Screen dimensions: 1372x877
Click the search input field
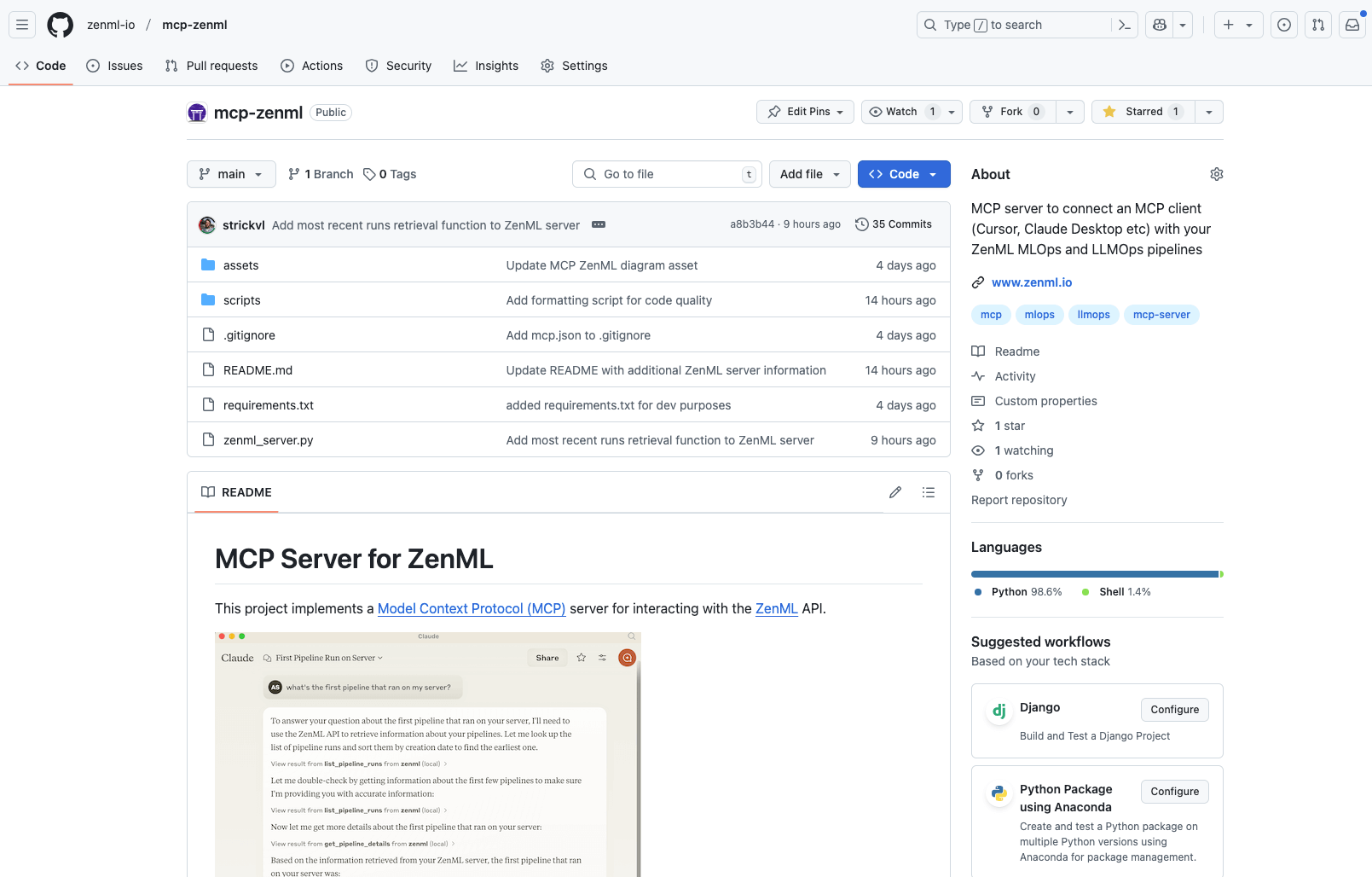point(1015,25)
